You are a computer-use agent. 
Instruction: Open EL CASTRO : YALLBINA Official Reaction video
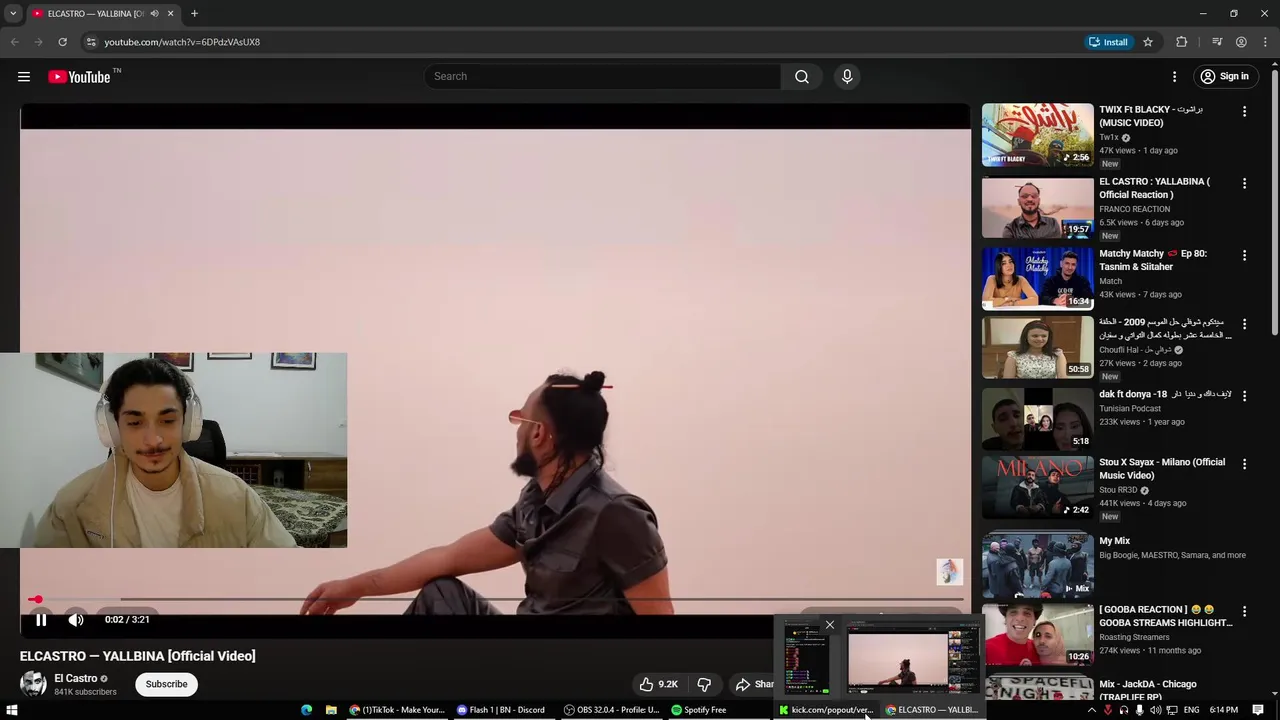pos(1154,188)
